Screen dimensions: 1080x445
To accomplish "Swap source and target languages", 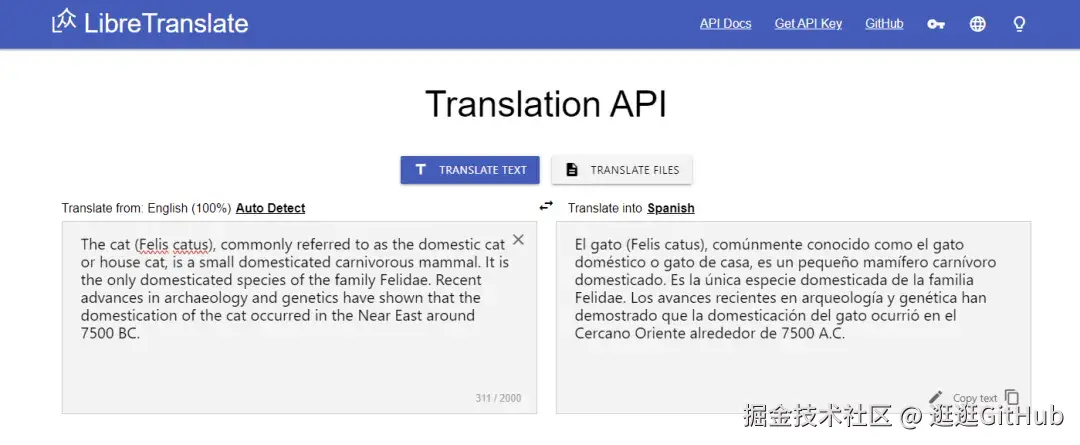I will point(546,206).
